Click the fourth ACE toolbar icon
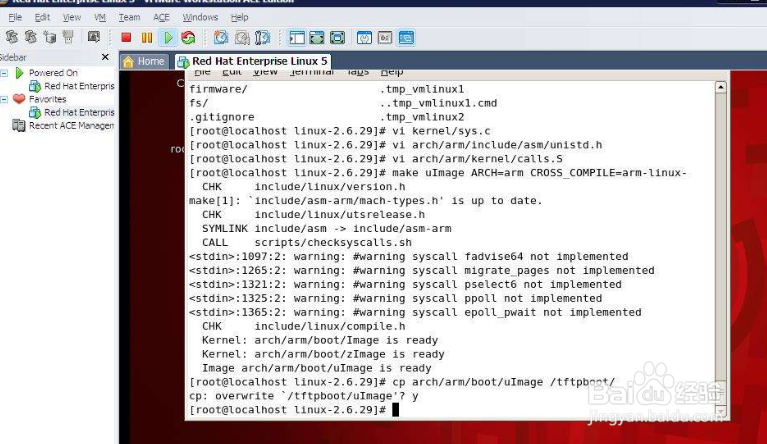The image size is (767, 444). click(x=68, y=37)
